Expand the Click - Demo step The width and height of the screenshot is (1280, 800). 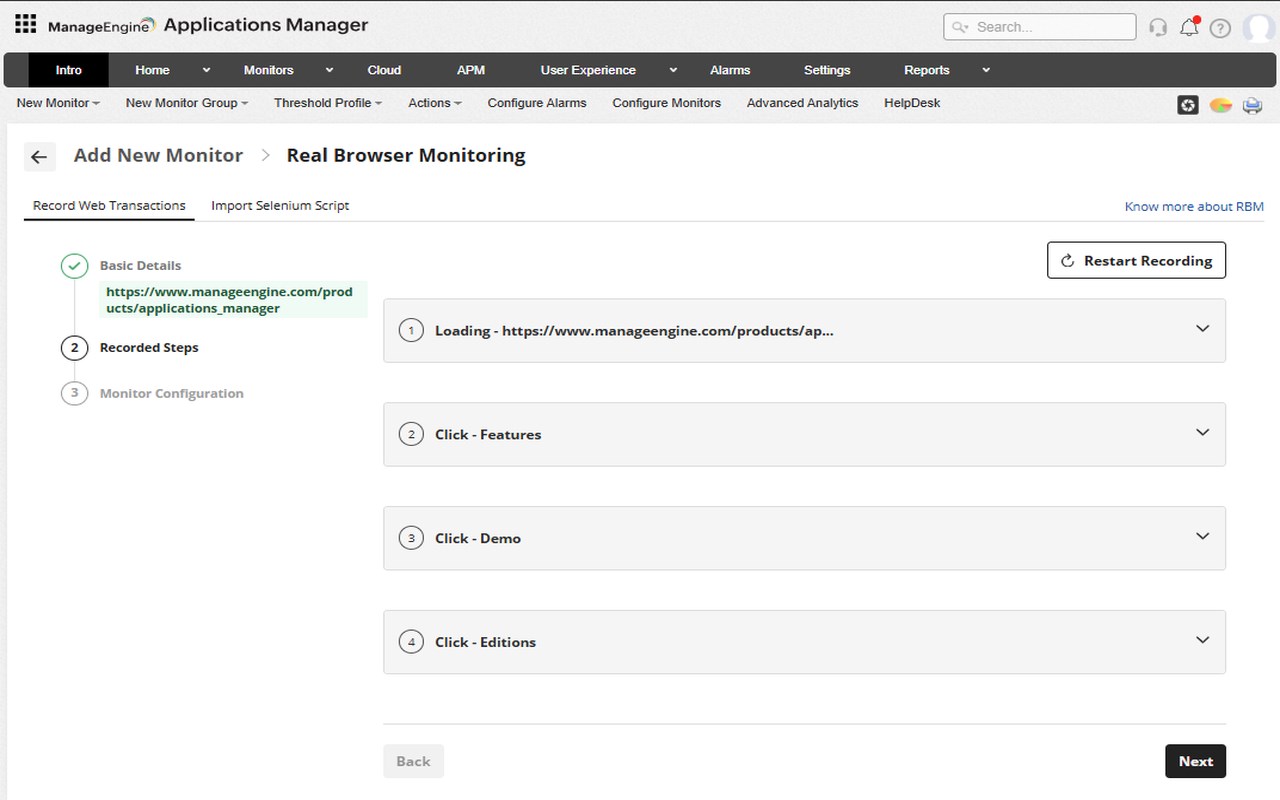click(x=1203, y=537)
